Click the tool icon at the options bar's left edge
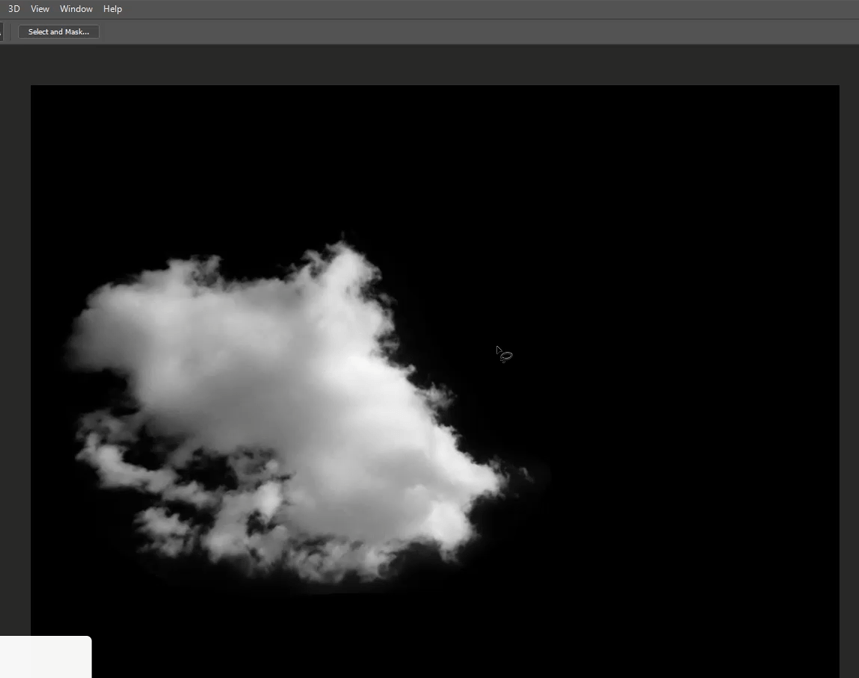859x678 pixels. (x=3, y=31)
